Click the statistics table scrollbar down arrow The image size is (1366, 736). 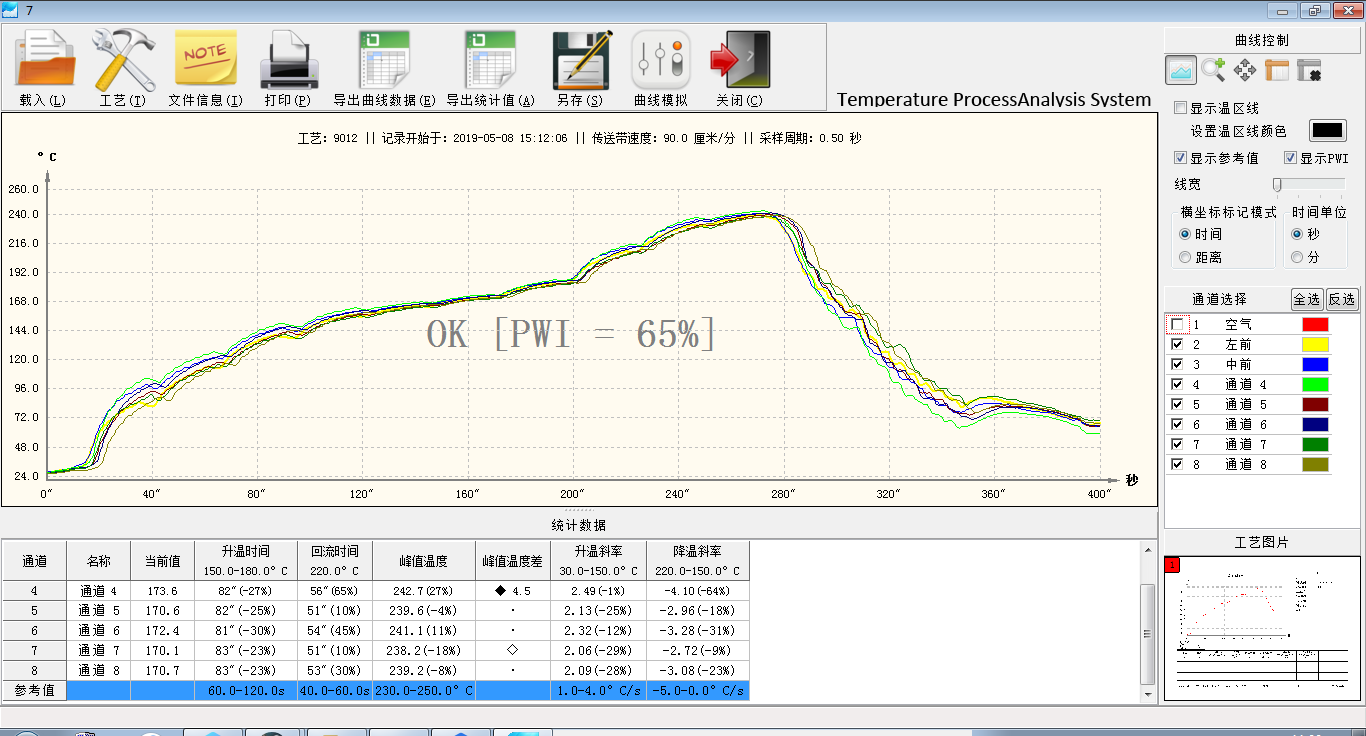point(1149,694)
